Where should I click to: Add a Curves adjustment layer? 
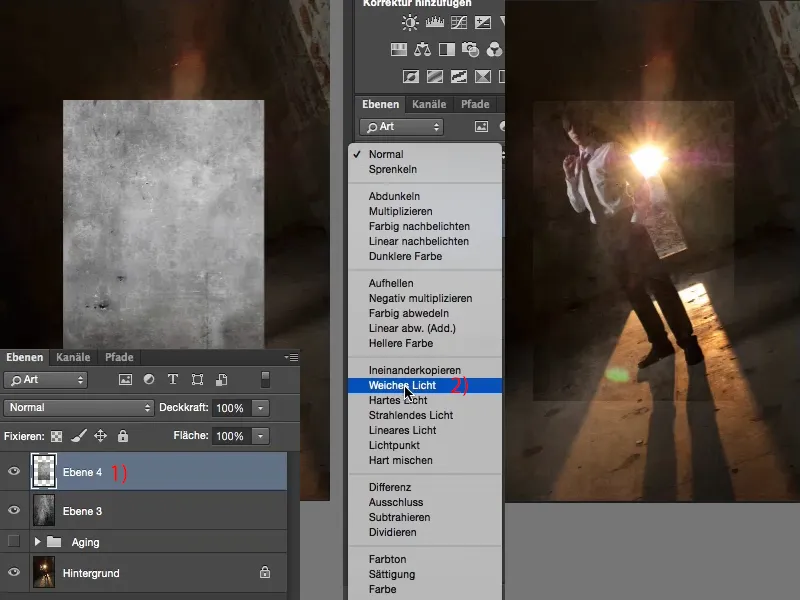[459, 22]
